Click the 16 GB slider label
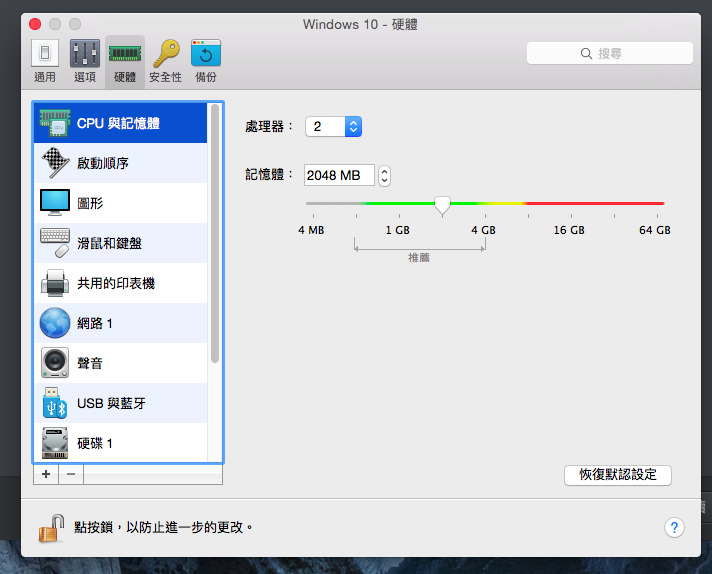Image resolution: width=712 pixels, height=574 pixels. 569,230
